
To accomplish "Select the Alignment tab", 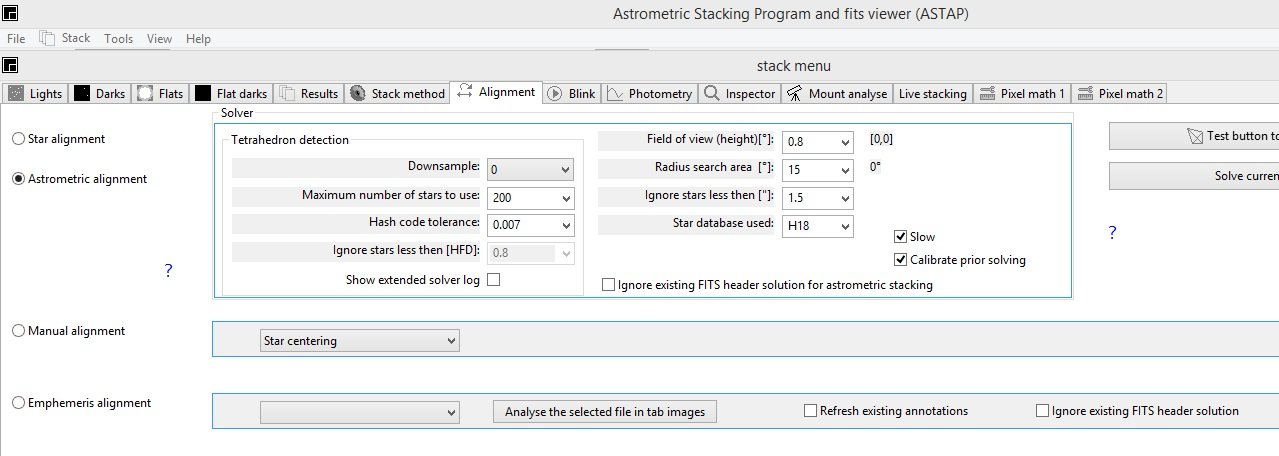I will click(496, 92).
